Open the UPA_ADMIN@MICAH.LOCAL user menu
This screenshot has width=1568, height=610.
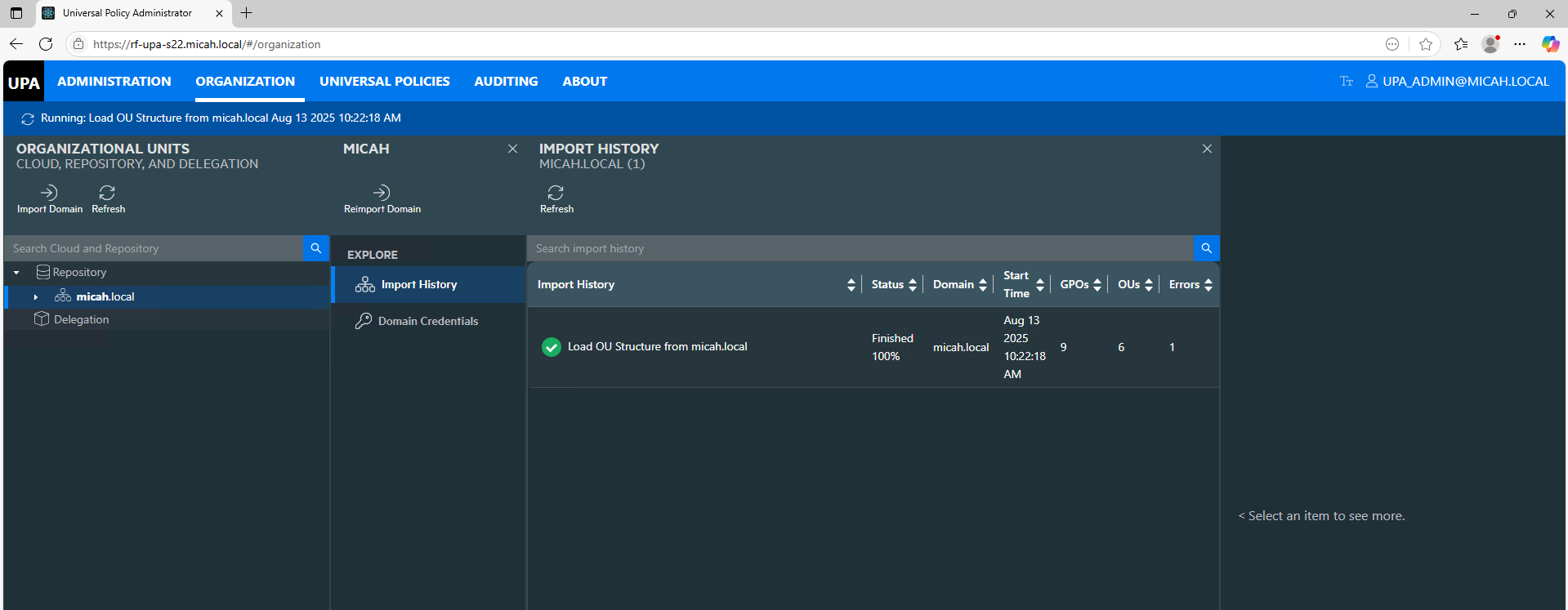click(x=1457, y=82)
